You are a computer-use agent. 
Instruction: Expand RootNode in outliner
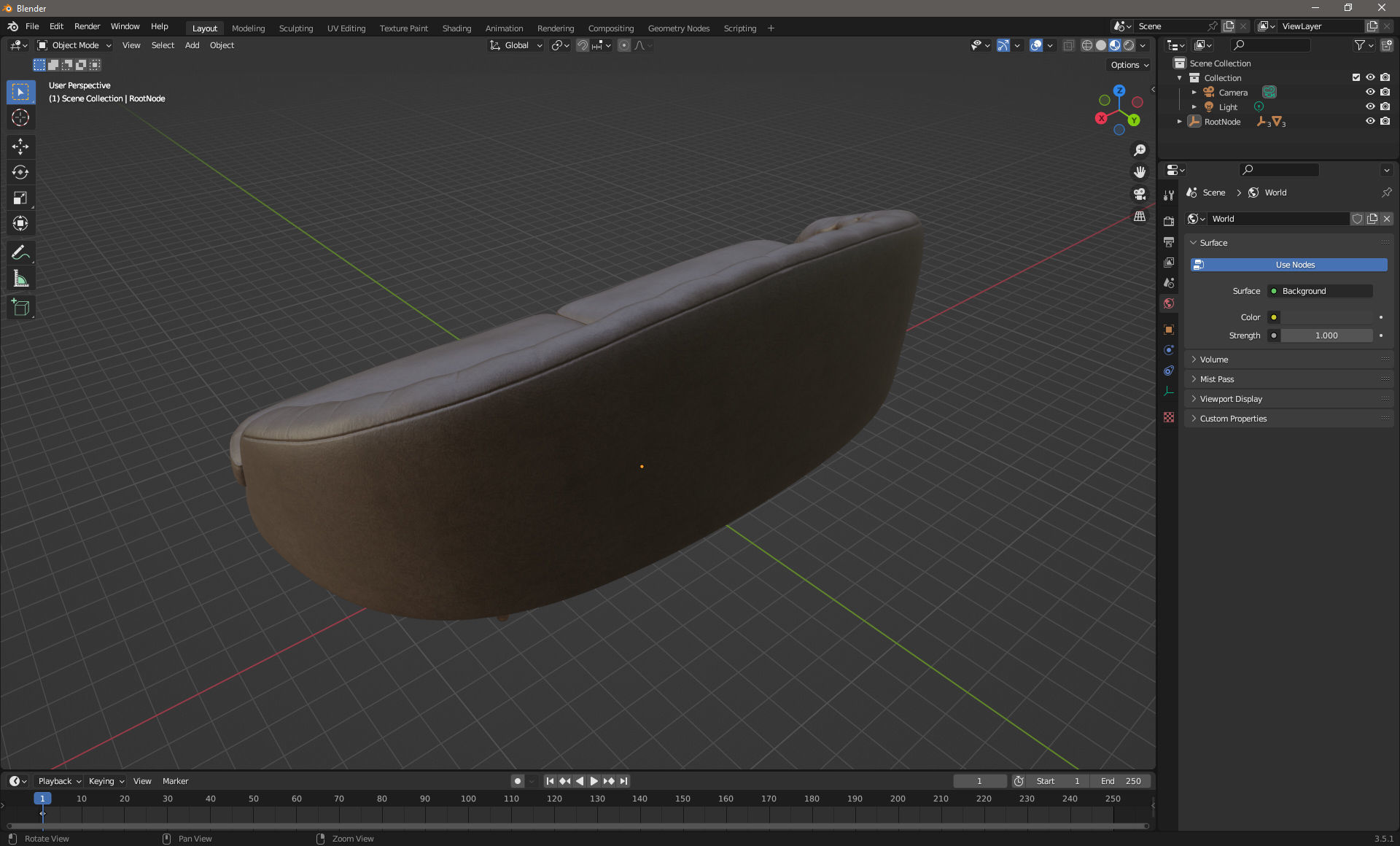(x=1179, y=122)
